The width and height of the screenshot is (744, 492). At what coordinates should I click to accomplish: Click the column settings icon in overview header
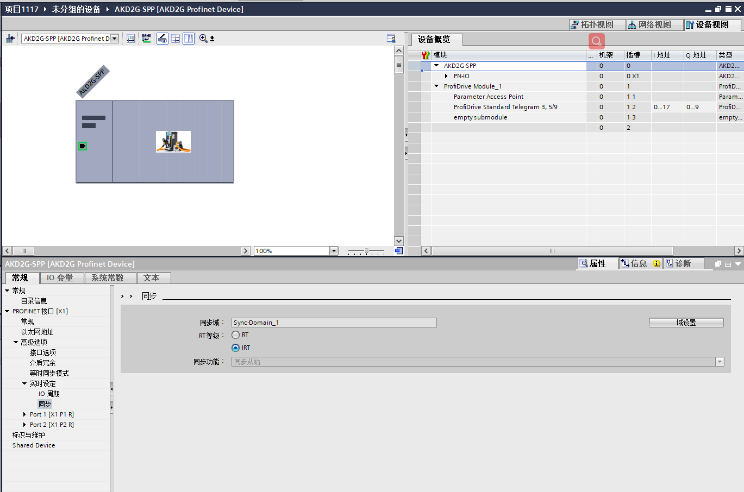tap(426, 55)
